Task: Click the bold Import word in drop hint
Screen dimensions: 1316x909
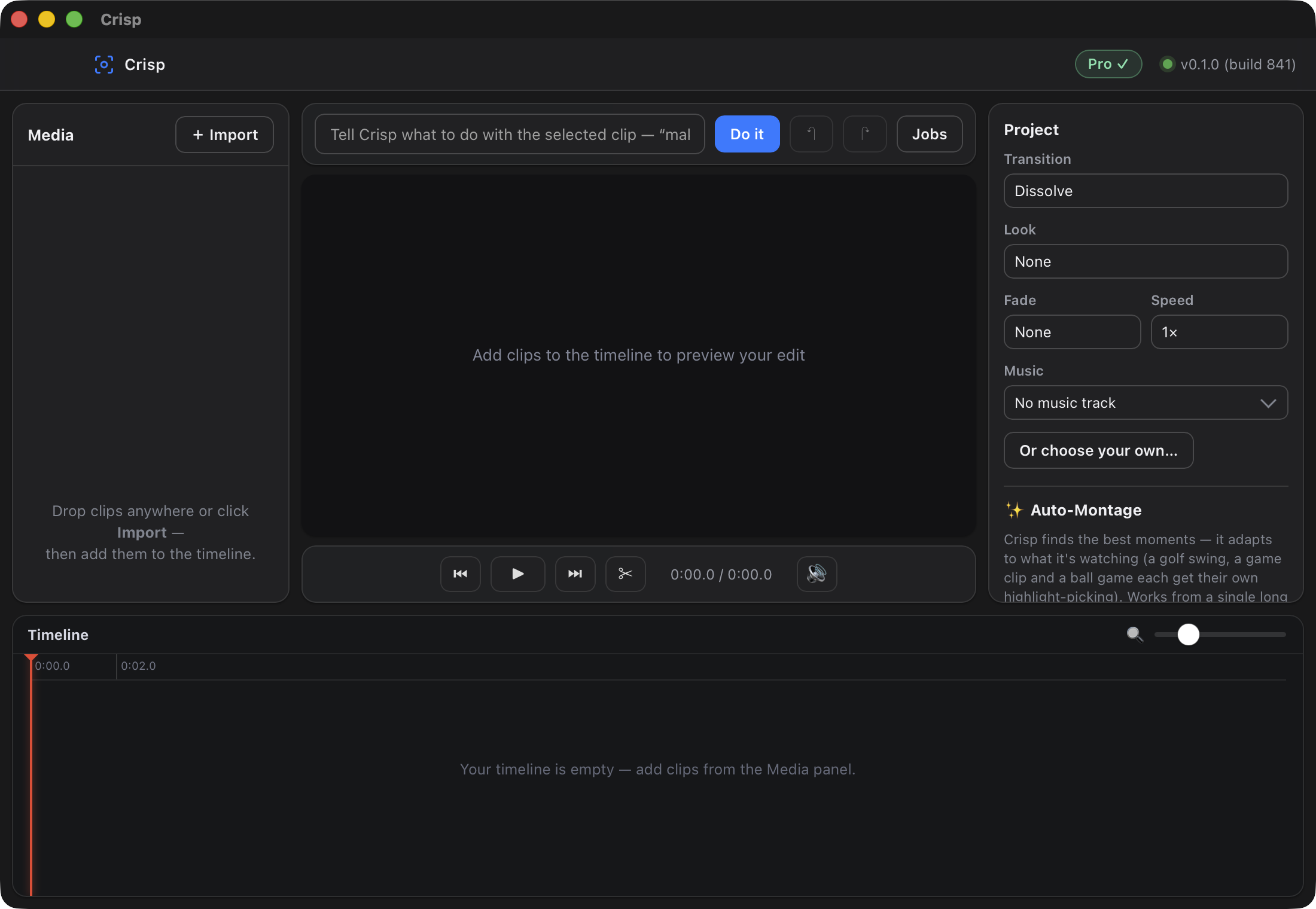Action: click(142, 532)
